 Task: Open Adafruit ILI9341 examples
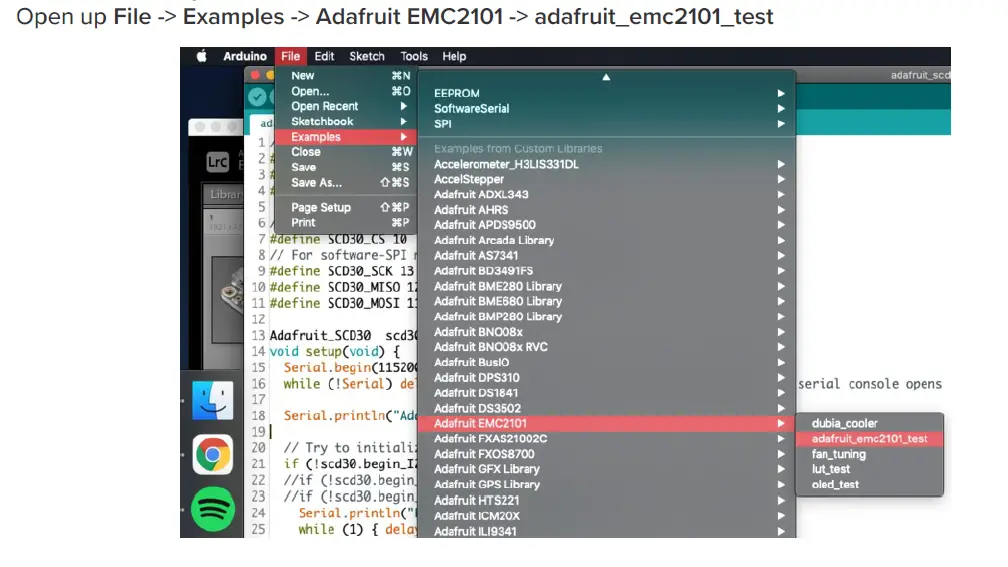[x=607, y=531]
